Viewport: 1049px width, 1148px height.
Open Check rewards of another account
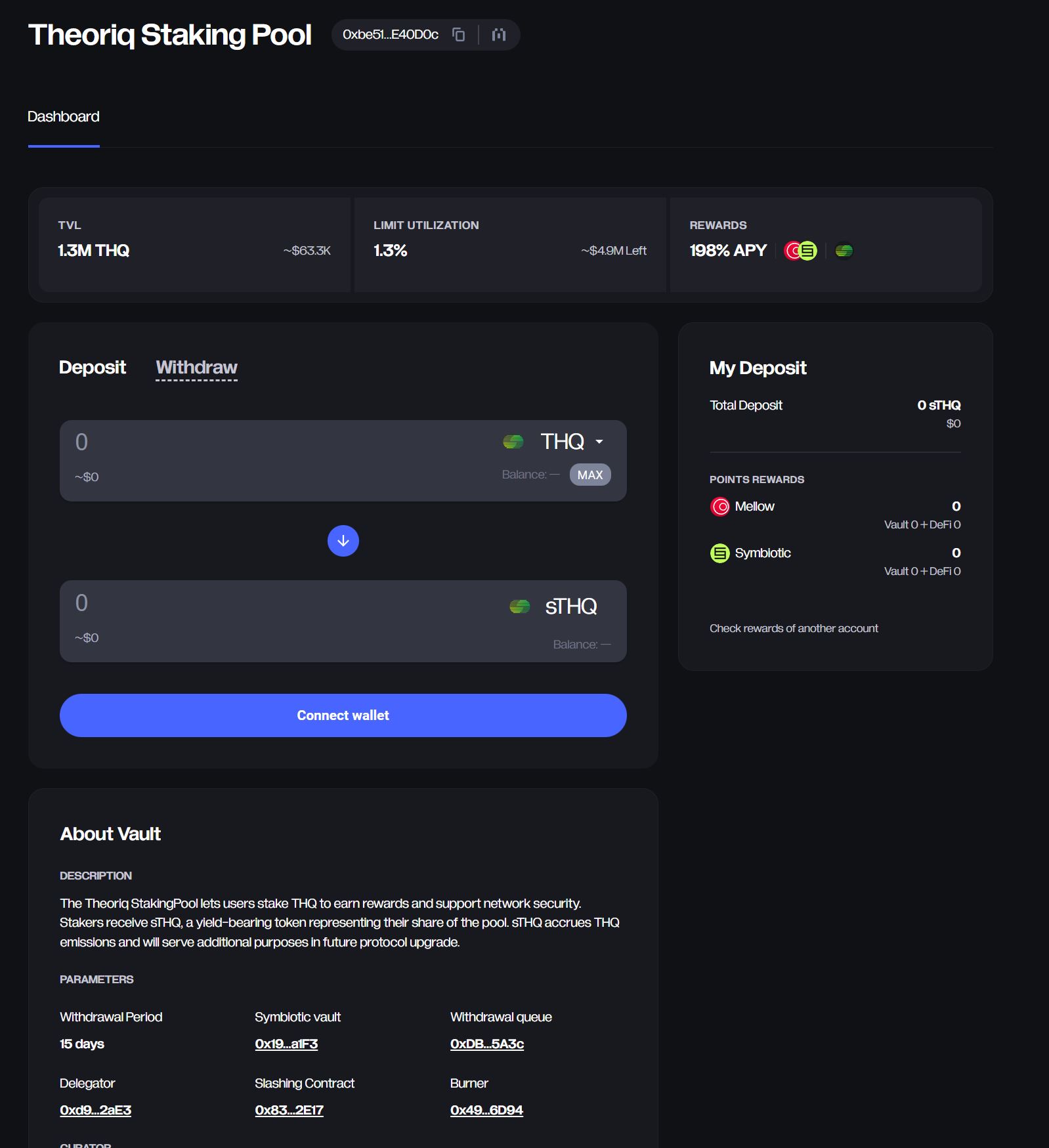(x=794, y=628)
